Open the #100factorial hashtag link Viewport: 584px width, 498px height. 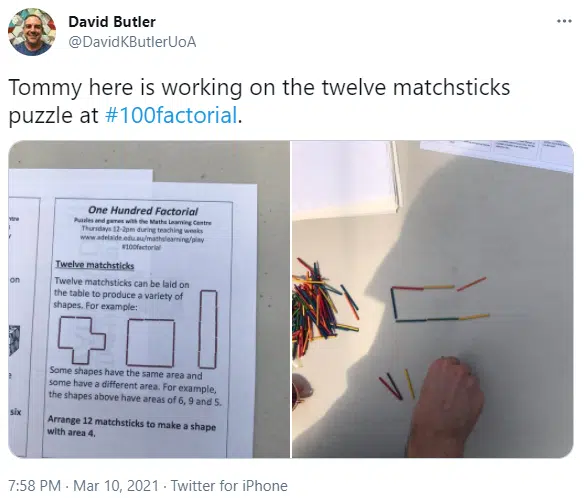[x=171, y=115]
